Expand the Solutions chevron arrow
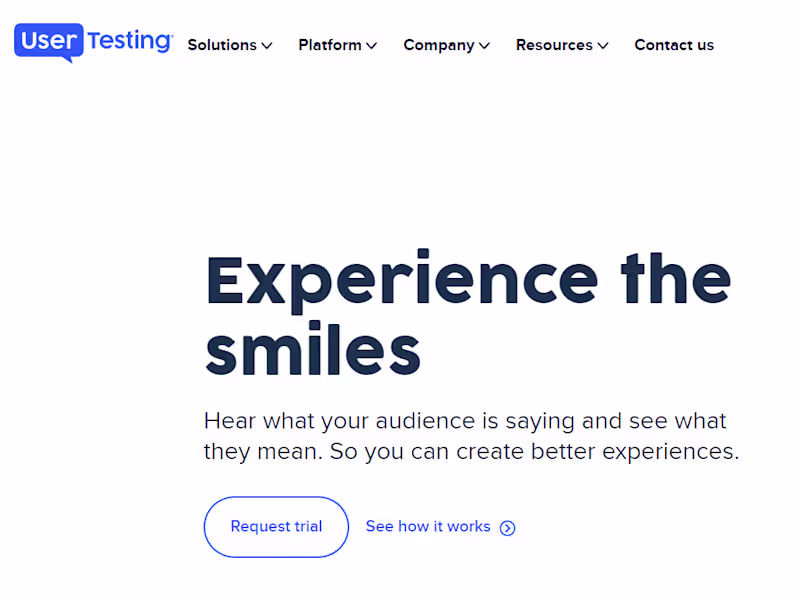The image size is (800, 600). (x=267, y=45)
